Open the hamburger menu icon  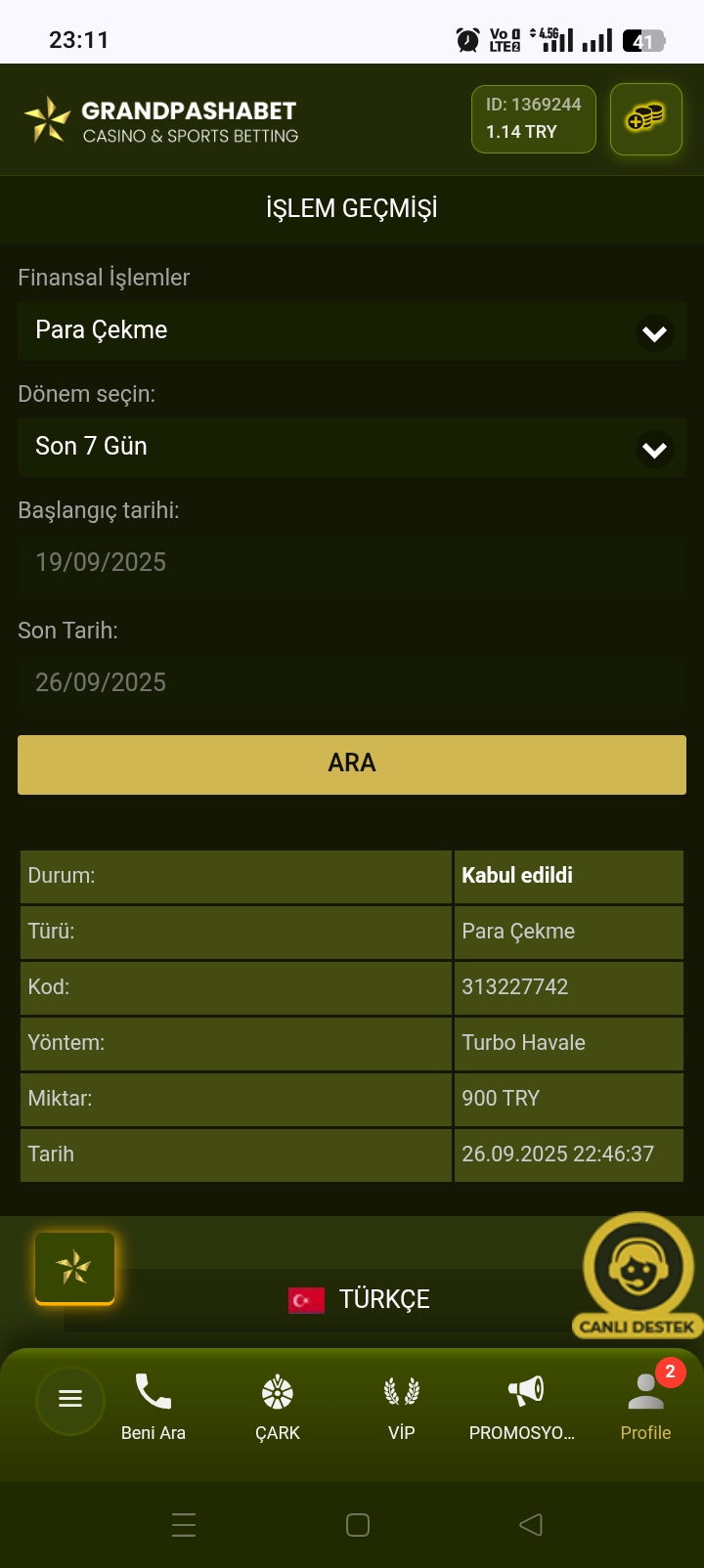click(70, 1399)
